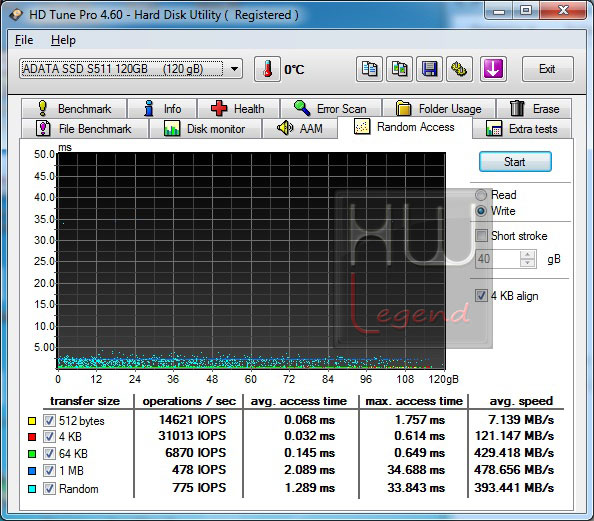
Task: Open options with the tools icon
Action: [x=459, y=69]
